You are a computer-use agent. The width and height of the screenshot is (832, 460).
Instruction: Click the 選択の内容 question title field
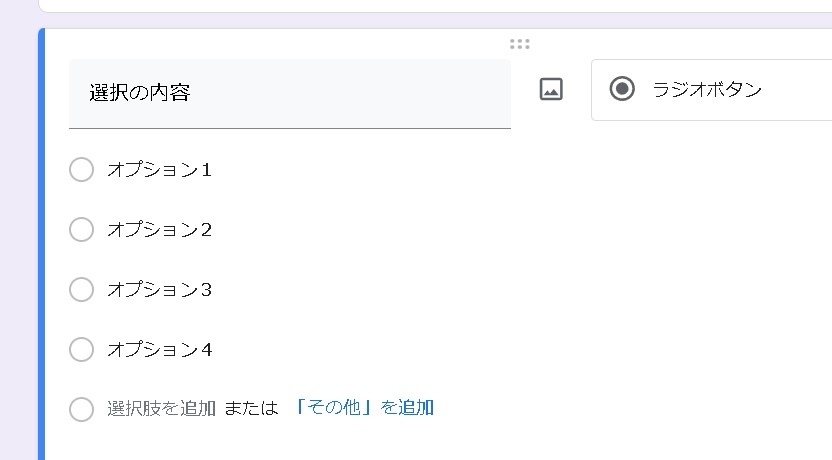click(x=289, y=94)
